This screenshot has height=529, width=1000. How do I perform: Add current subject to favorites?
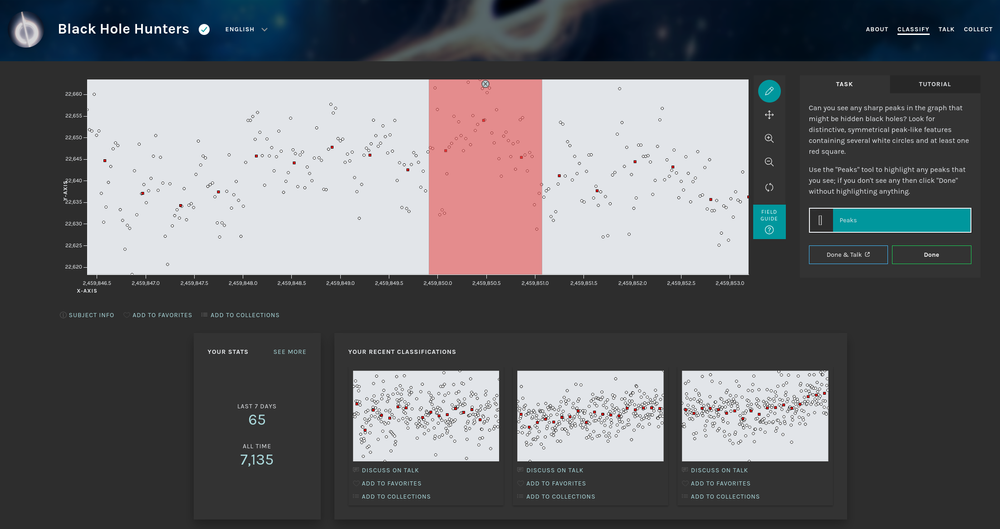pos(160,315)
